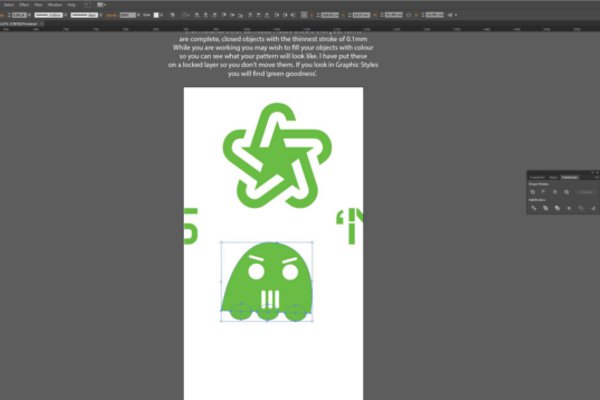
Task: Click the horizontal align right icon
Action: pyautogui.click(x=214, y=15)
